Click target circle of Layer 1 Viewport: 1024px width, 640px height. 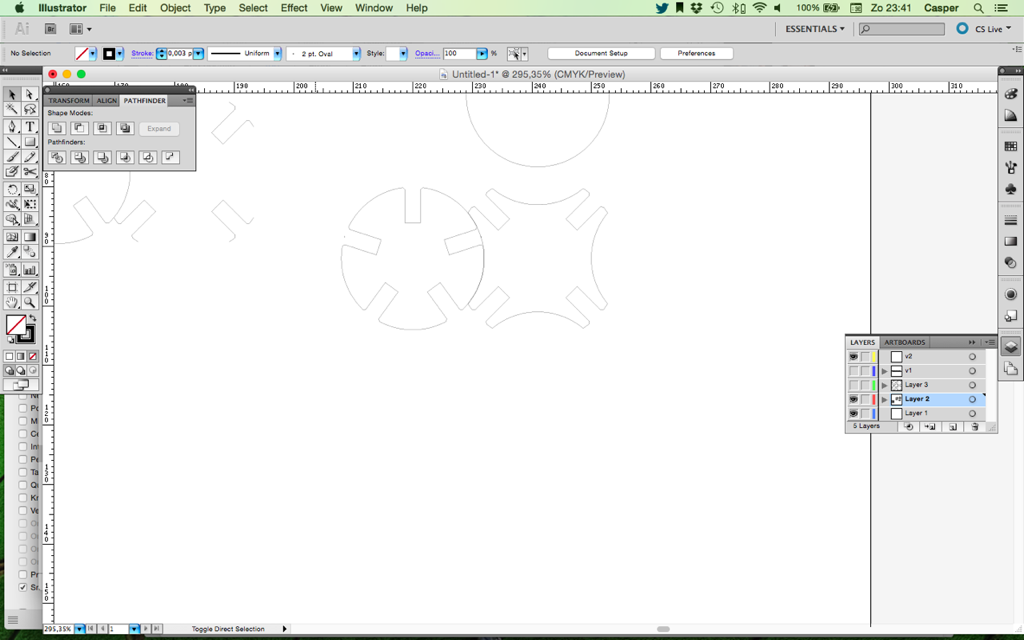972,413
